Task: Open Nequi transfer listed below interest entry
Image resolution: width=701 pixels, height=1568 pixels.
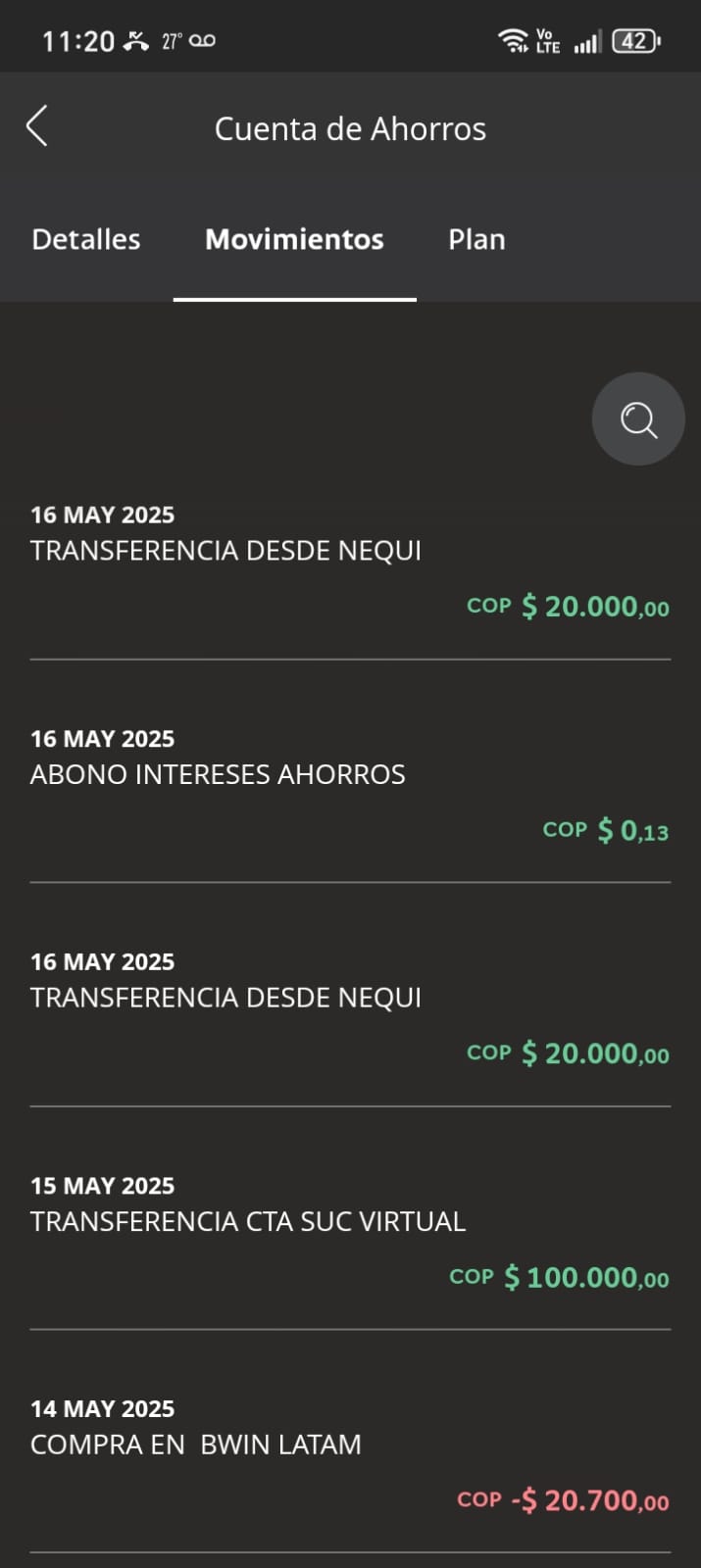Action: (225, 998)
